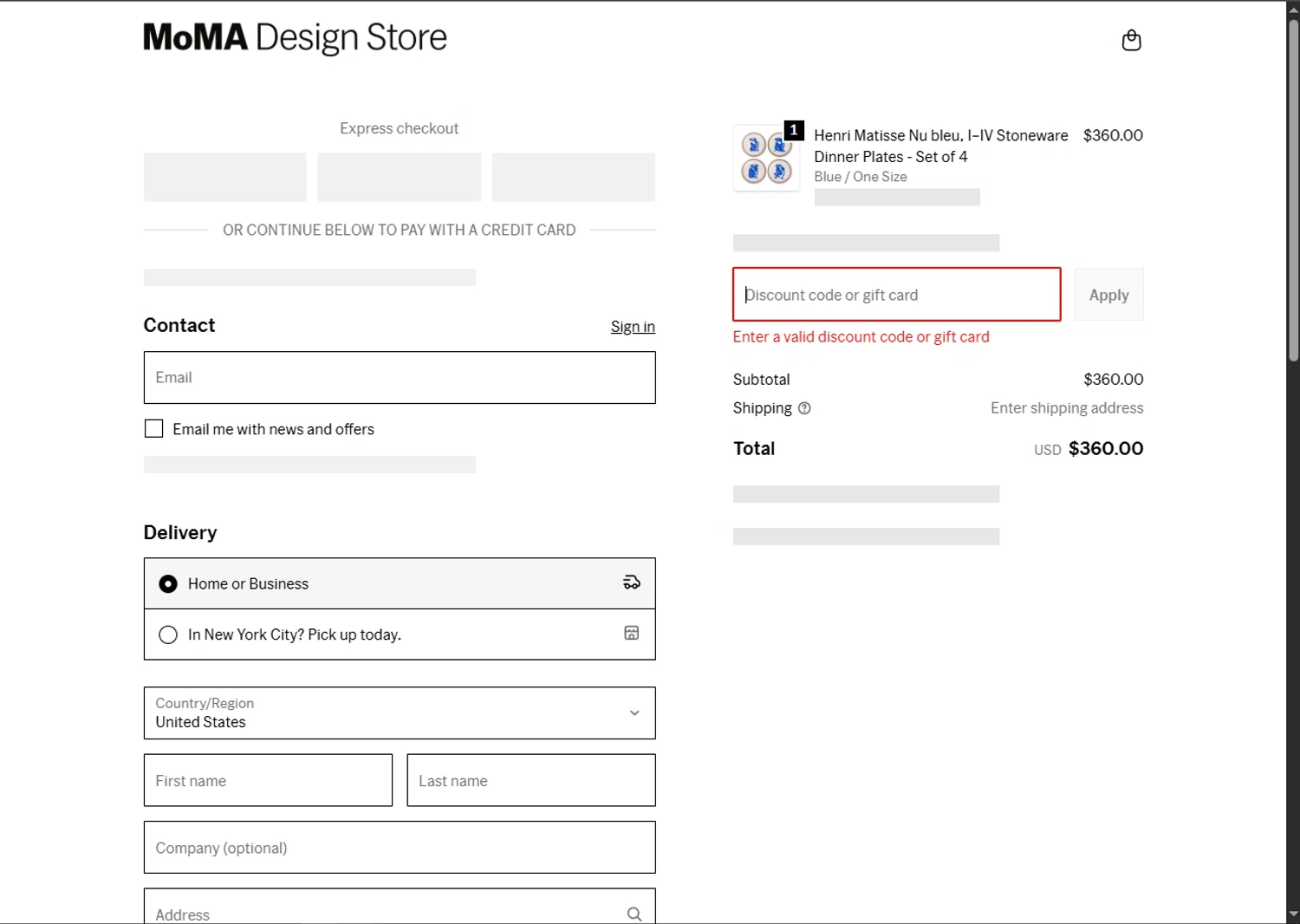Focus the Discount code or gift card field
The height and width of the screenshot is (924, 1300).
pos(897,295)
